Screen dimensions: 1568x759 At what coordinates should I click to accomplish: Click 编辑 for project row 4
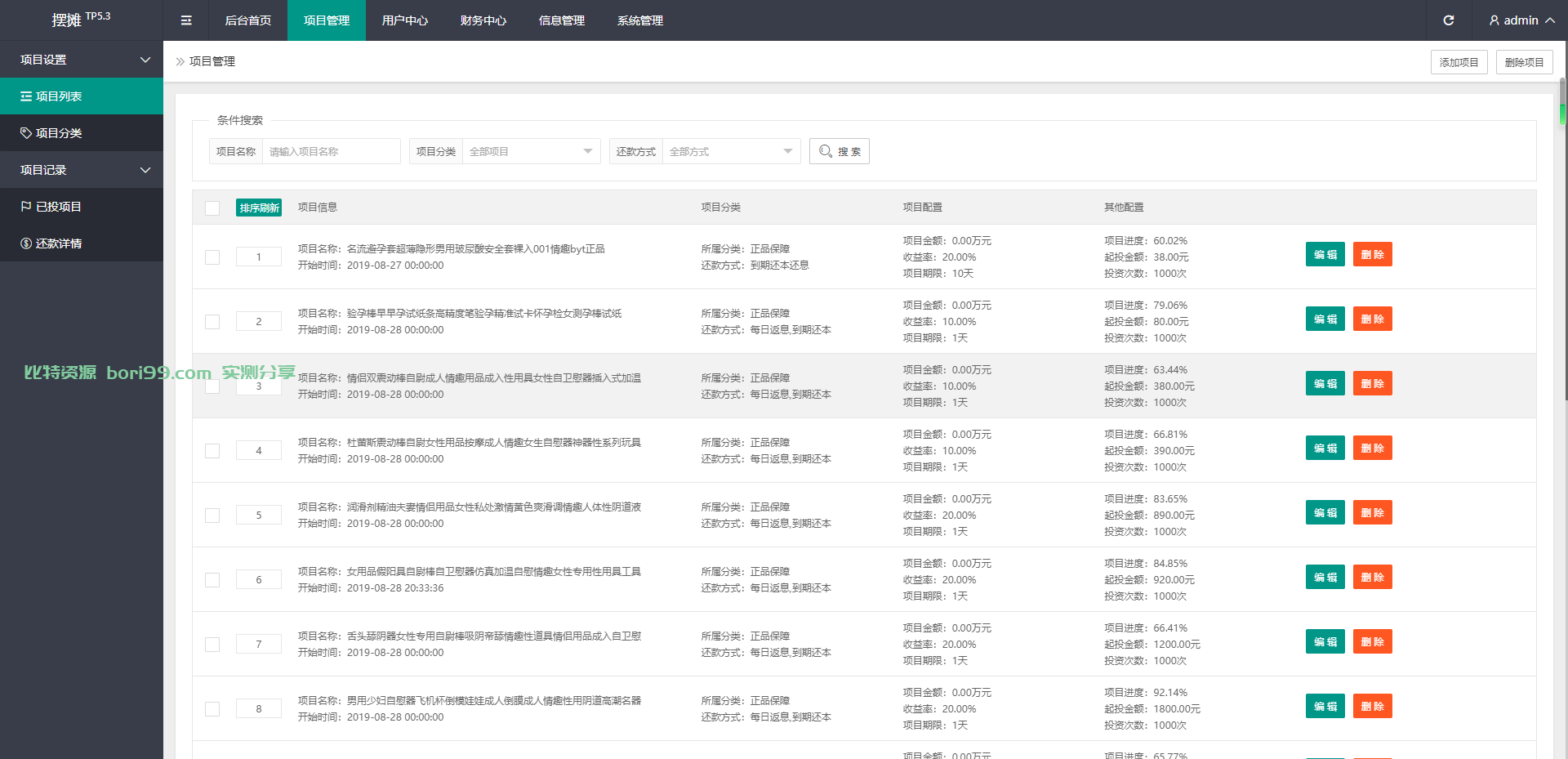click(1325, 449)
